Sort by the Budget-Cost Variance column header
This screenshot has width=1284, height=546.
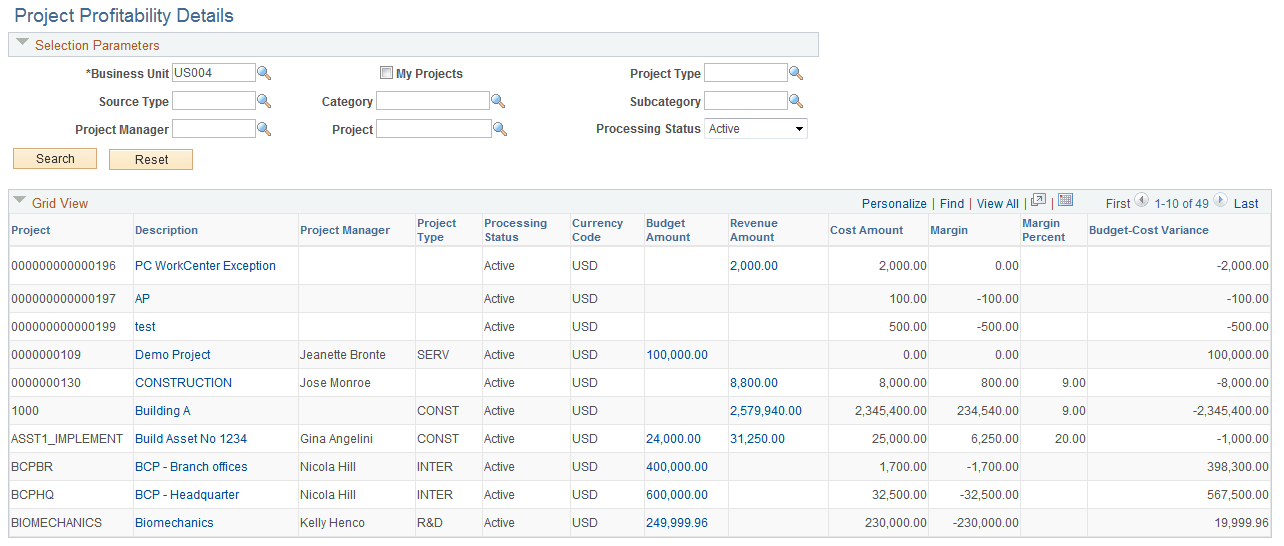pos(1149,230)
